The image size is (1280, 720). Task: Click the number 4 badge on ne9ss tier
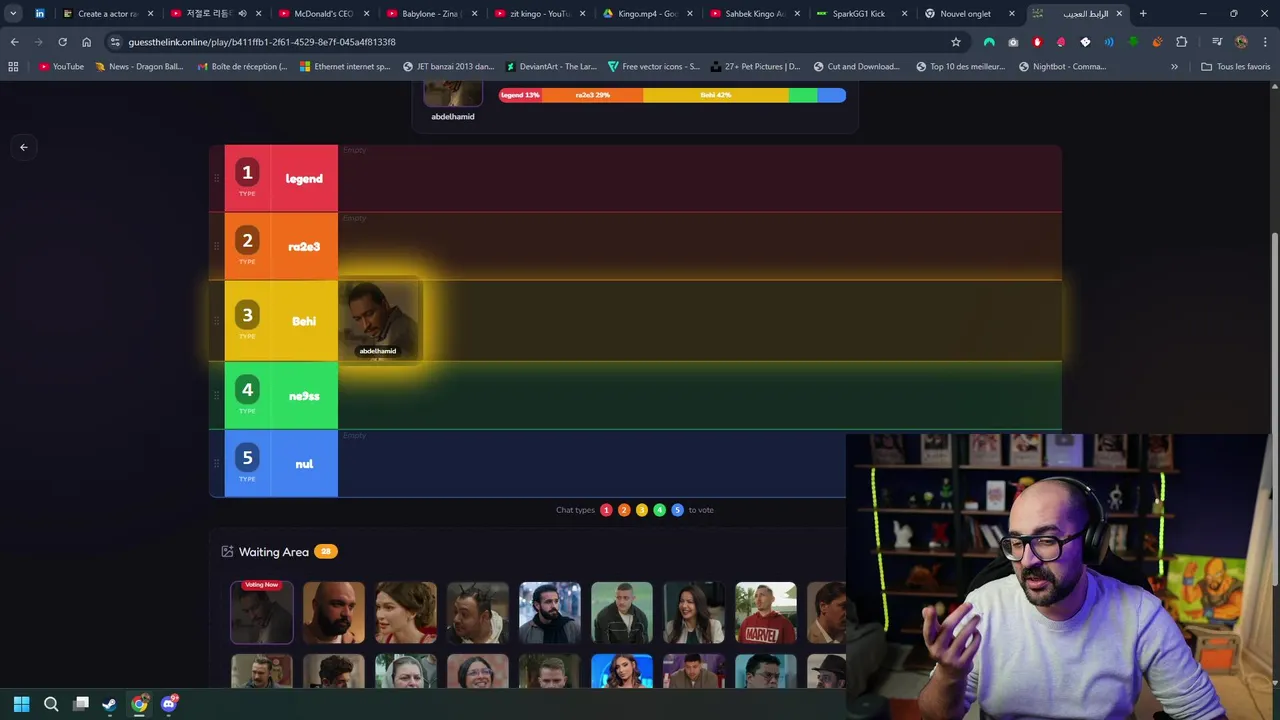click(x=247, y=390)
